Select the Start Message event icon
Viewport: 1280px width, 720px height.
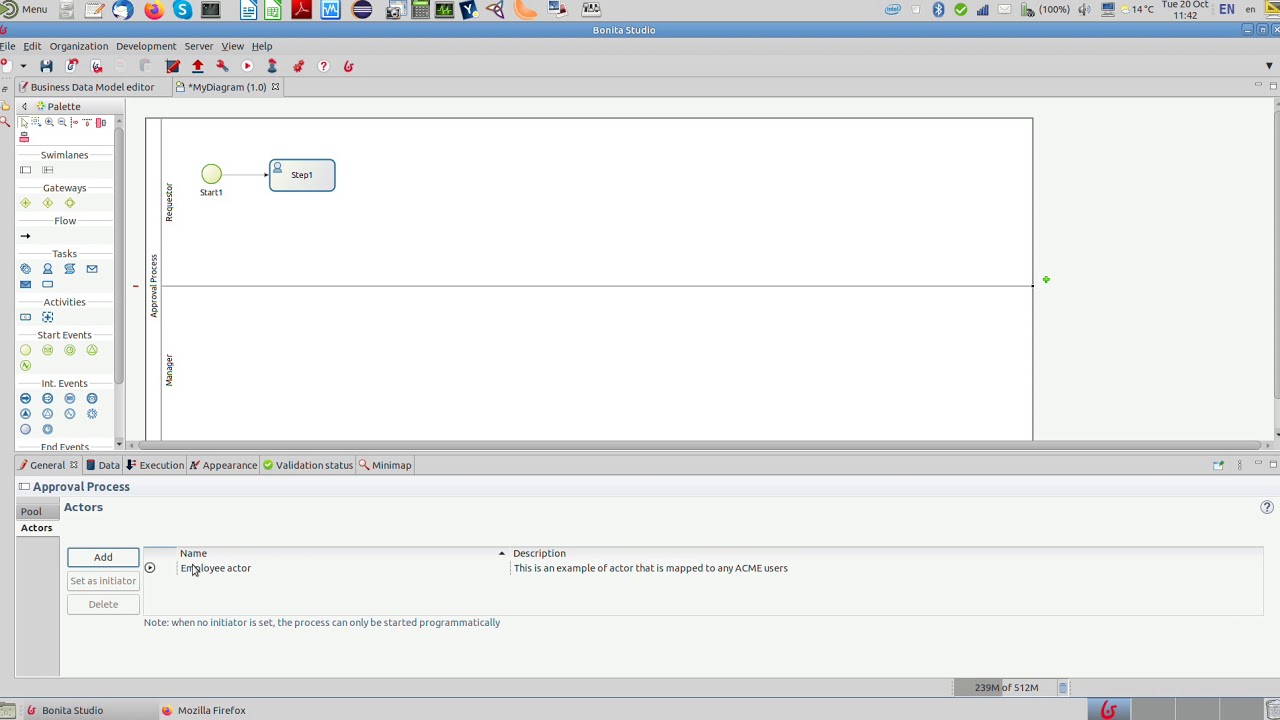47,350
